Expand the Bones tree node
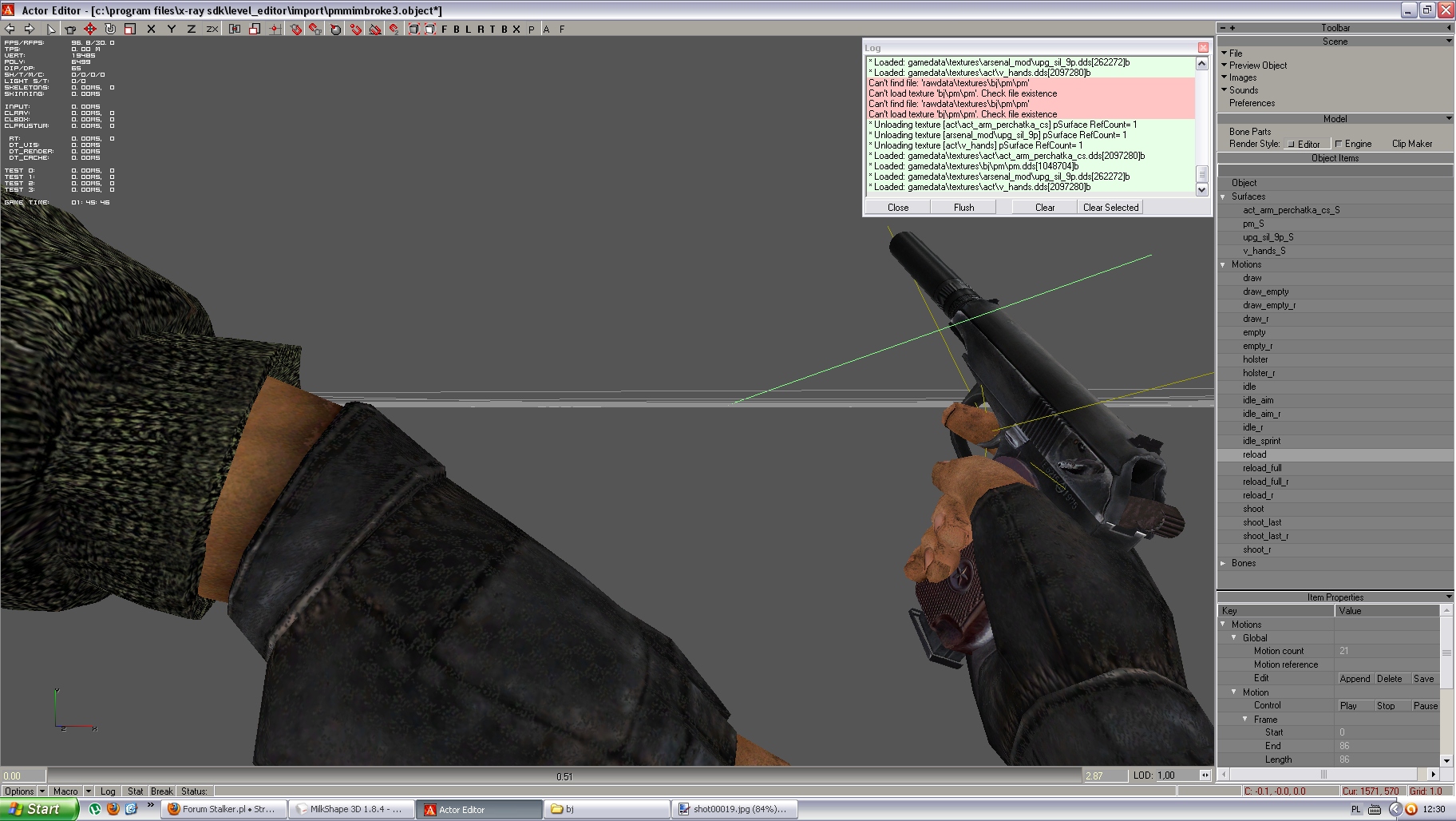Image resolution: width=1456 pixels, height=821 pixels. tap(1223, 563)
